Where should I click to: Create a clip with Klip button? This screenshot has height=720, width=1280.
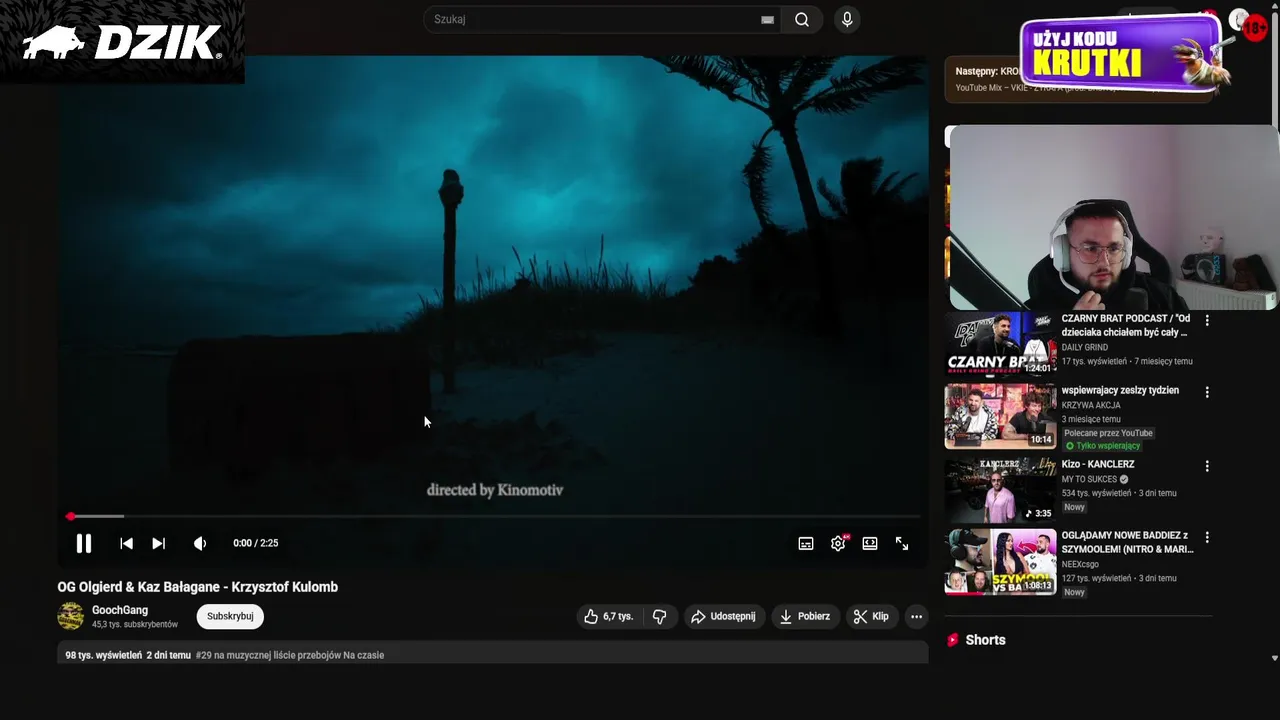871,616
